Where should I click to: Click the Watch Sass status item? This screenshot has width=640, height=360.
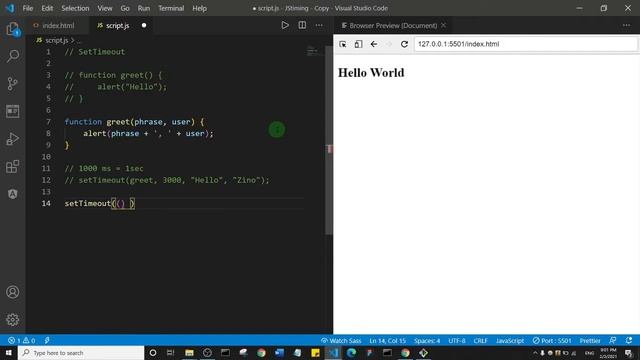click(x=341, y=340)
